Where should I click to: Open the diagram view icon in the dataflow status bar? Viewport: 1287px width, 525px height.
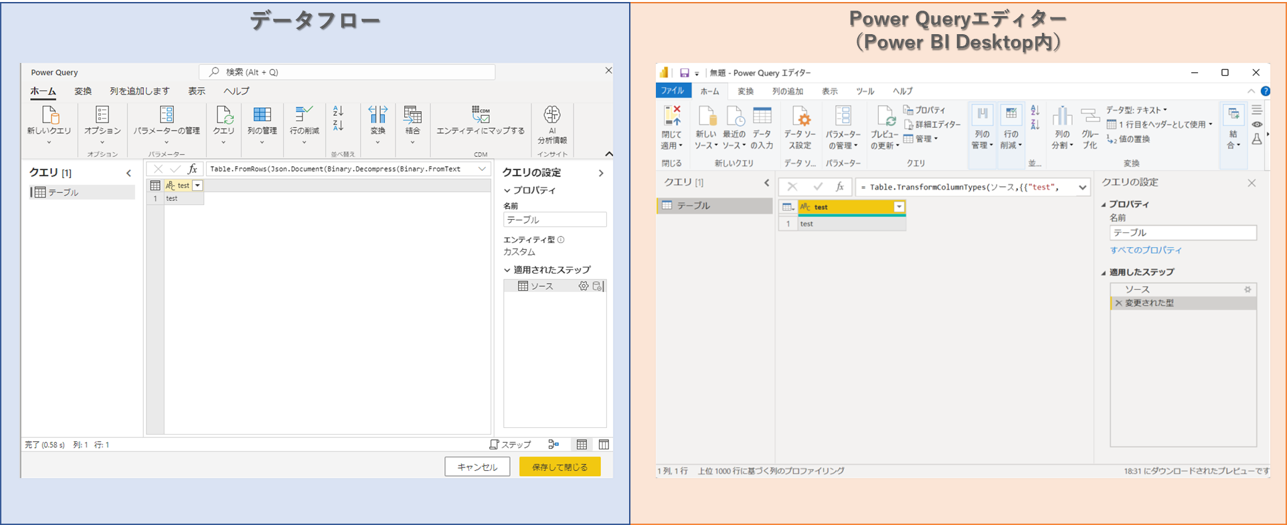pyautogui.click(x=554, y=444)
